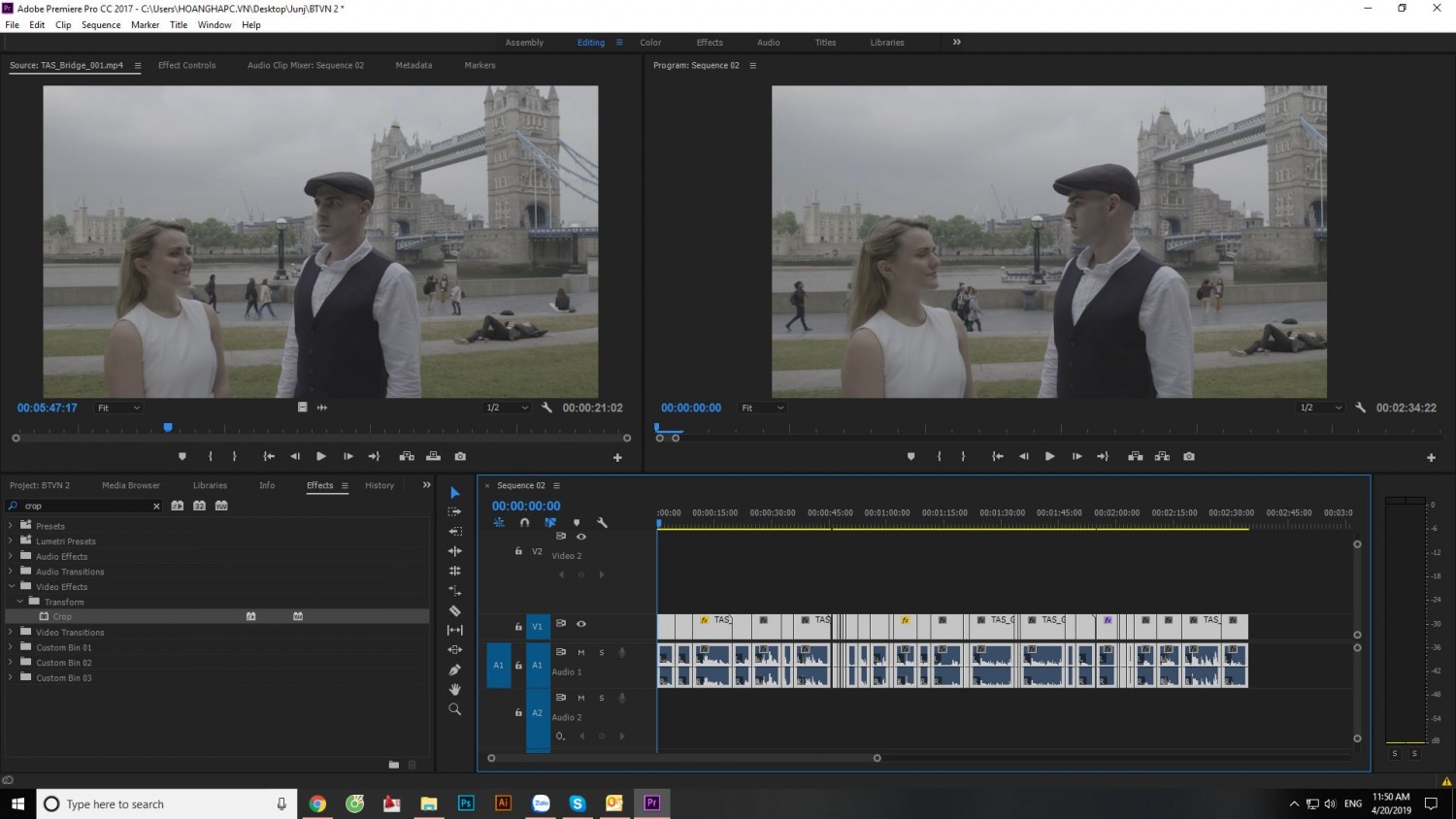Viewport: 1456px width, 819px height.
Task: Select the Hand tool
Action: click(x=454, y=689)
